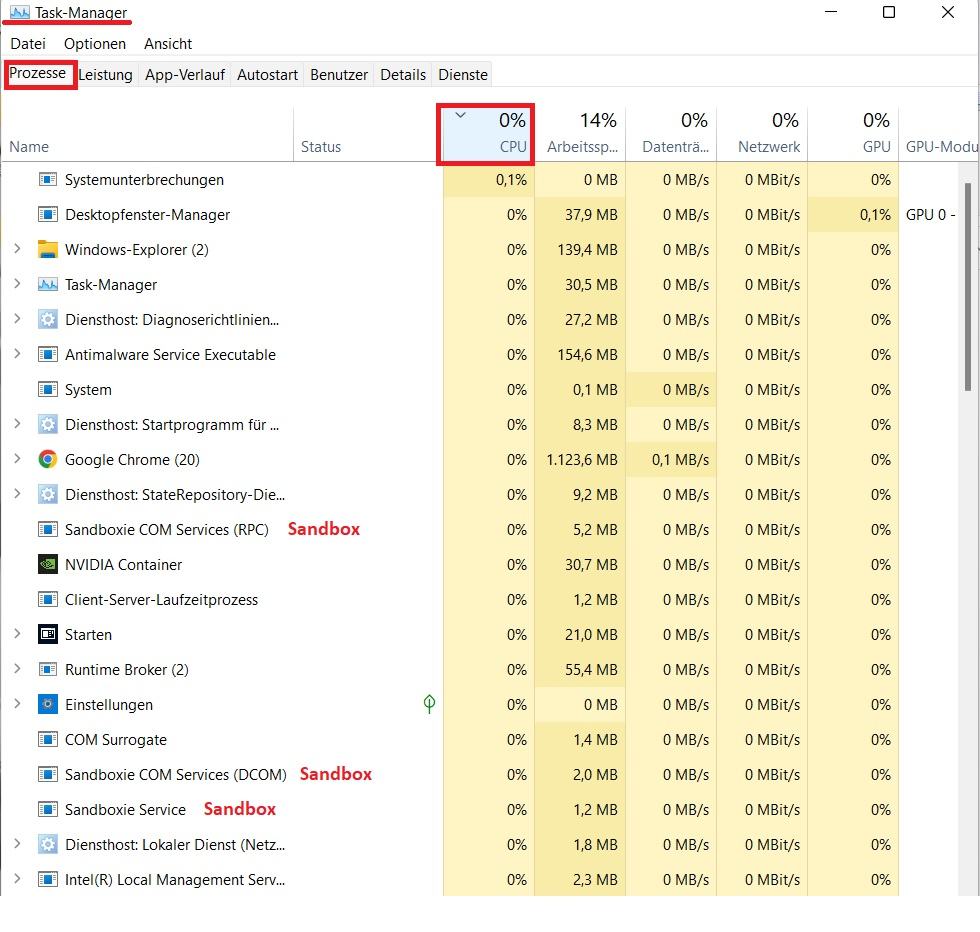Image resolution: width=980 pixels, height=932 pixels.
Task: Click the Diagnoserichtlinien Diensthost gear icon
Action: [x=48, y=320]
